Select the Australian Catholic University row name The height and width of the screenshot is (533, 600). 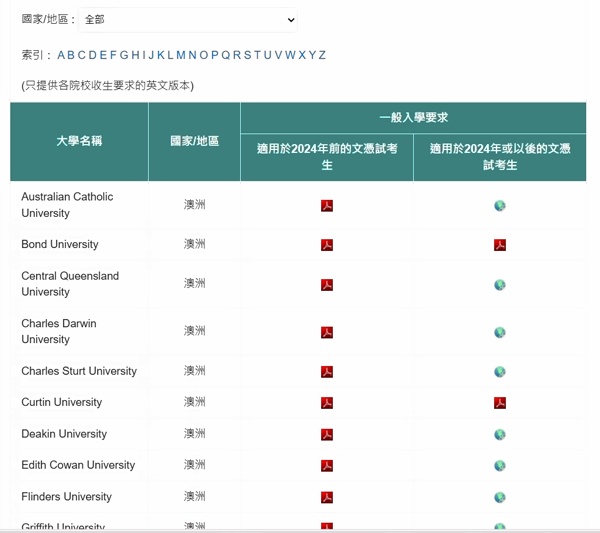[67, 205]
